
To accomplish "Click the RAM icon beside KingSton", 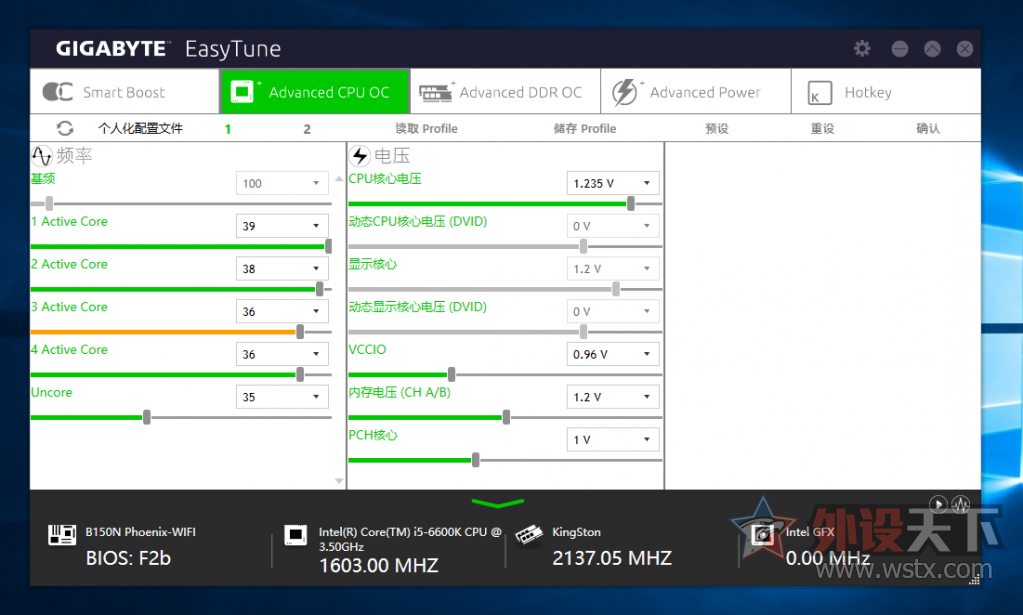I will pos(529,535).
